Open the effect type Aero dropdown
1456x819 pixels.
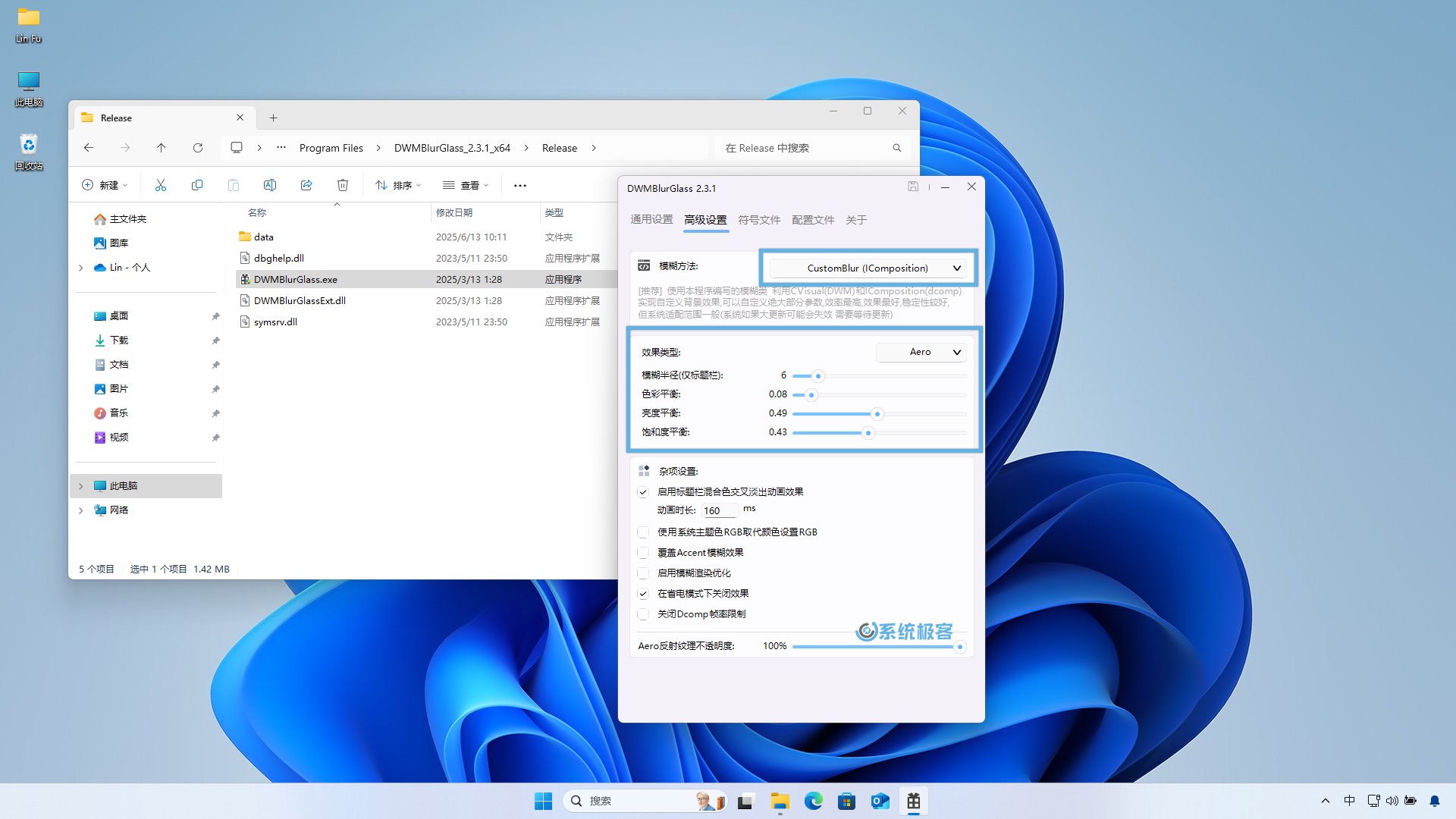click(x=921, y=352)
